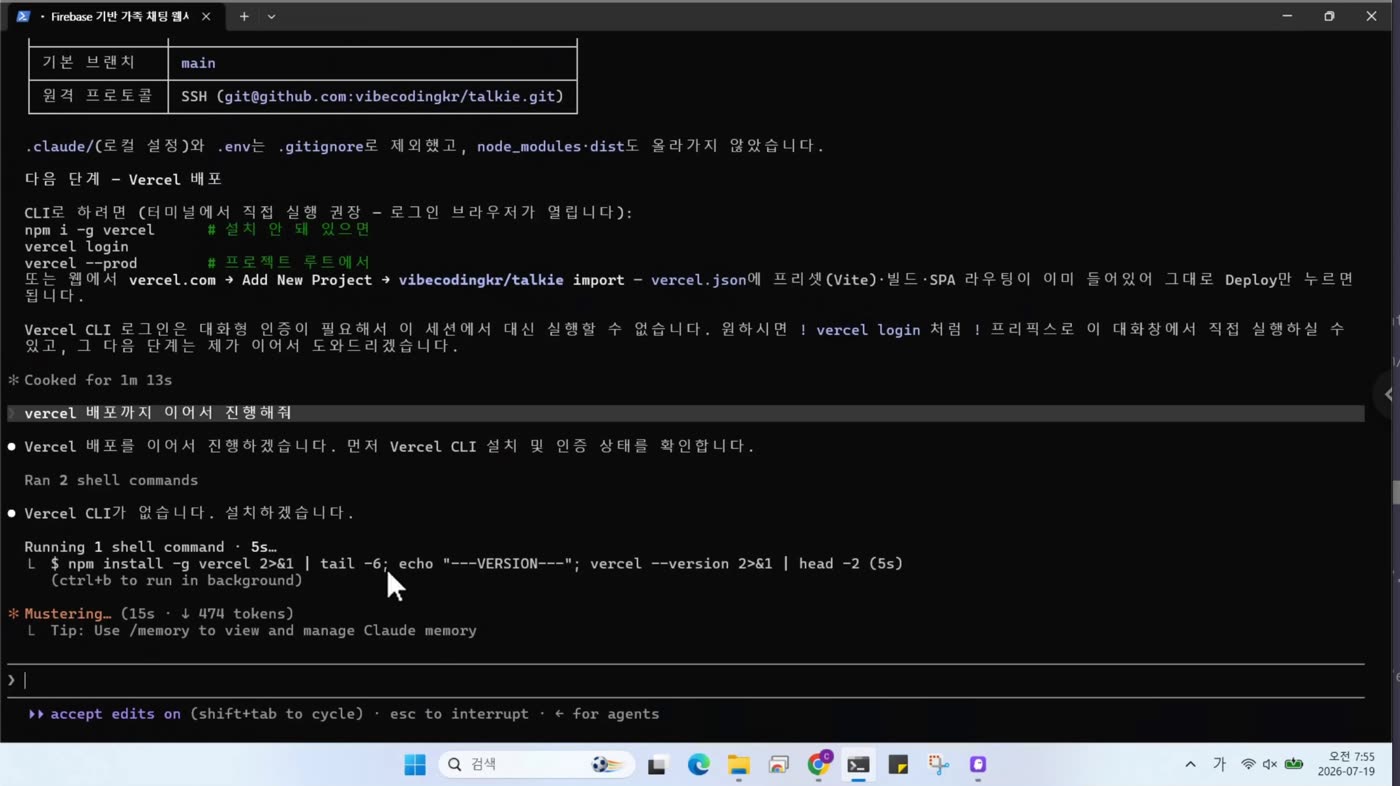Viewport: 1400px width, 786px height.
Task: Launch Microsoft Edge from the taskbar
Action: coord(698,765)
